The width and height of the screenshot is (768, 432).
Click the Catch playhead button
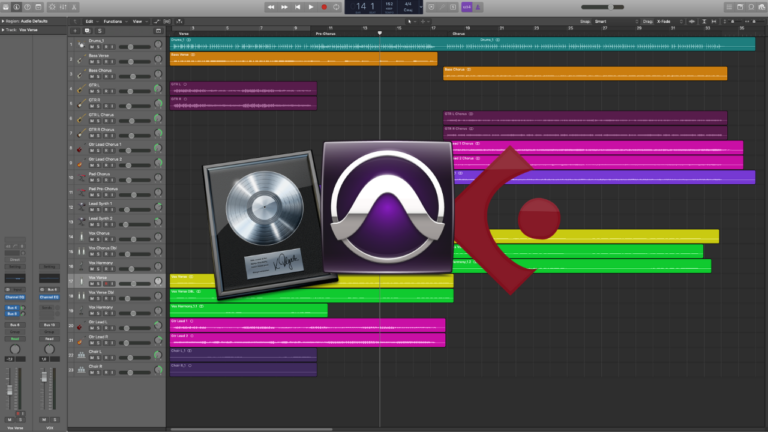(179, 22)
